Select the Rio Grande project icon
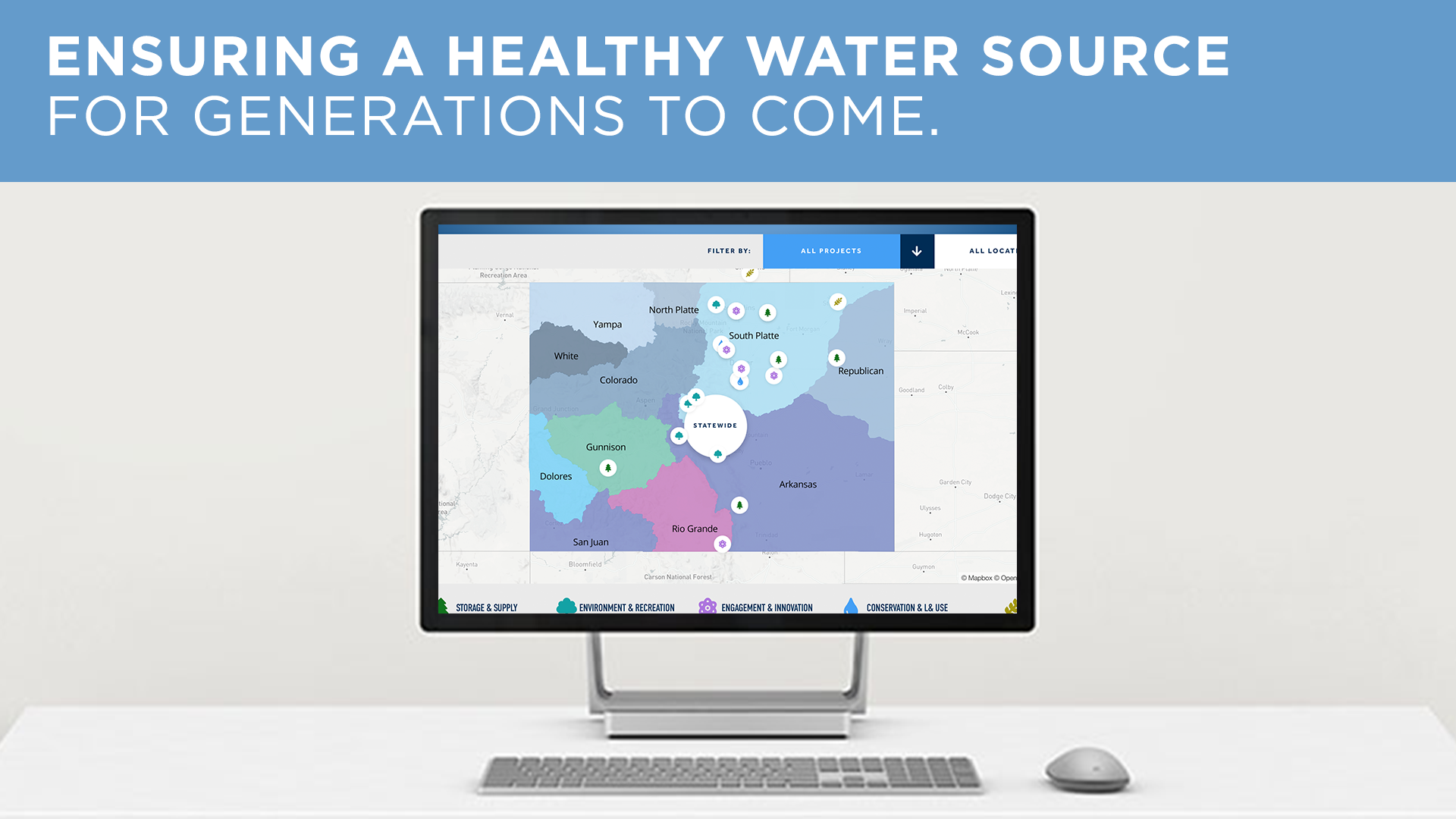The height and width of the screenshot is (819, 1456). (720, 544)
